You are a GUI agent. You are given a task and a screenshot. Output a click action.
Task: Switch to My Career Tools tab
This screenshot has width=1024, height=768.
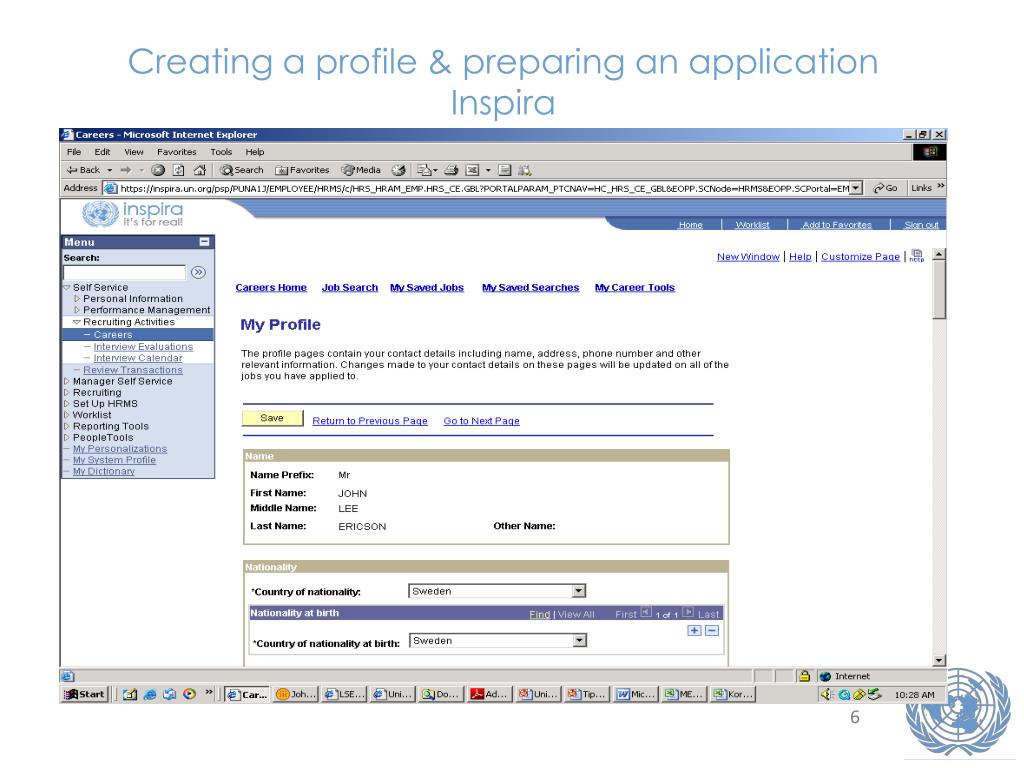coord(634,287)
